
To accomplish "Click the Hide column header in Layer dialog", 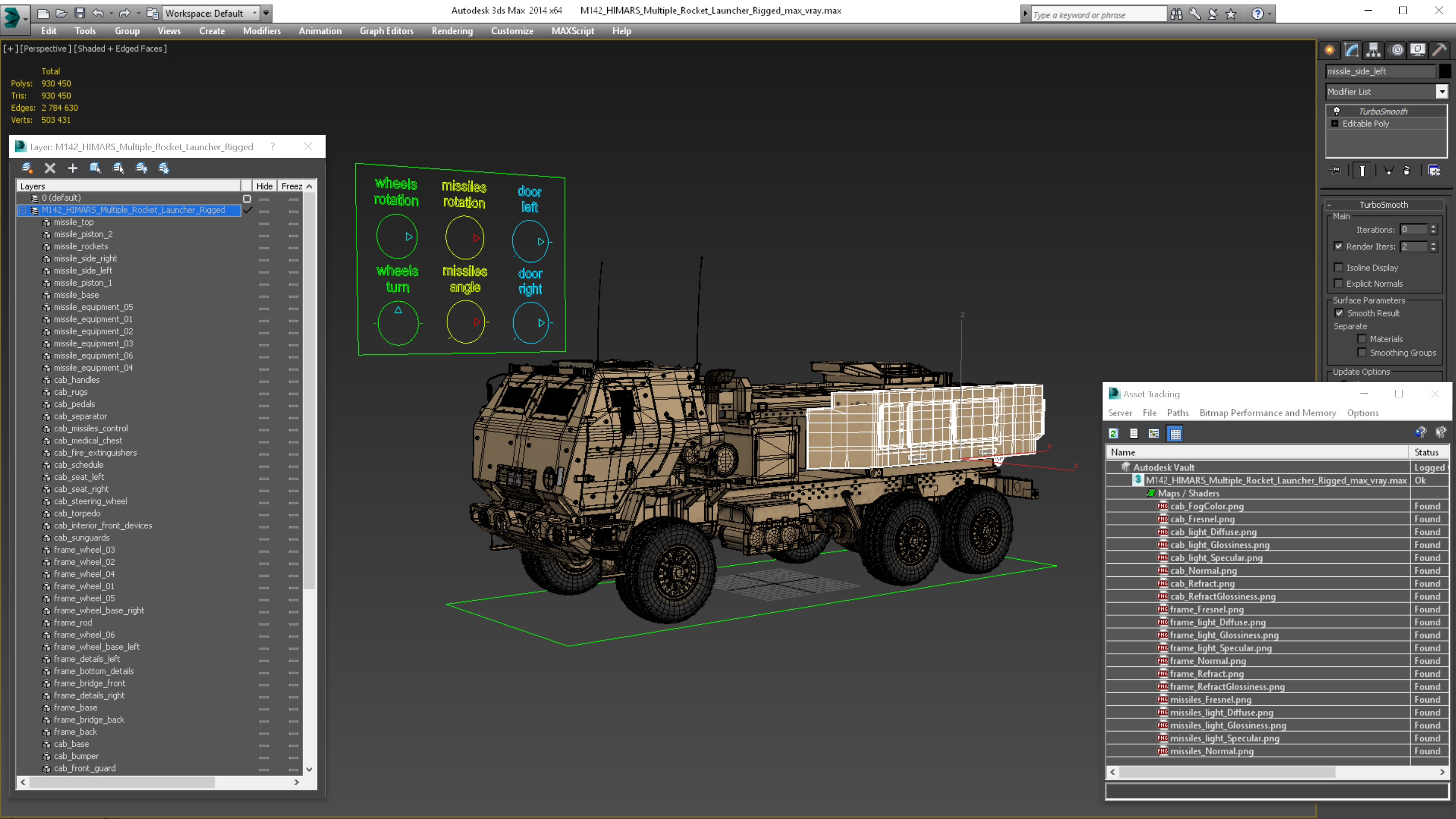I will pyautogui.click(x=264, y=186).
